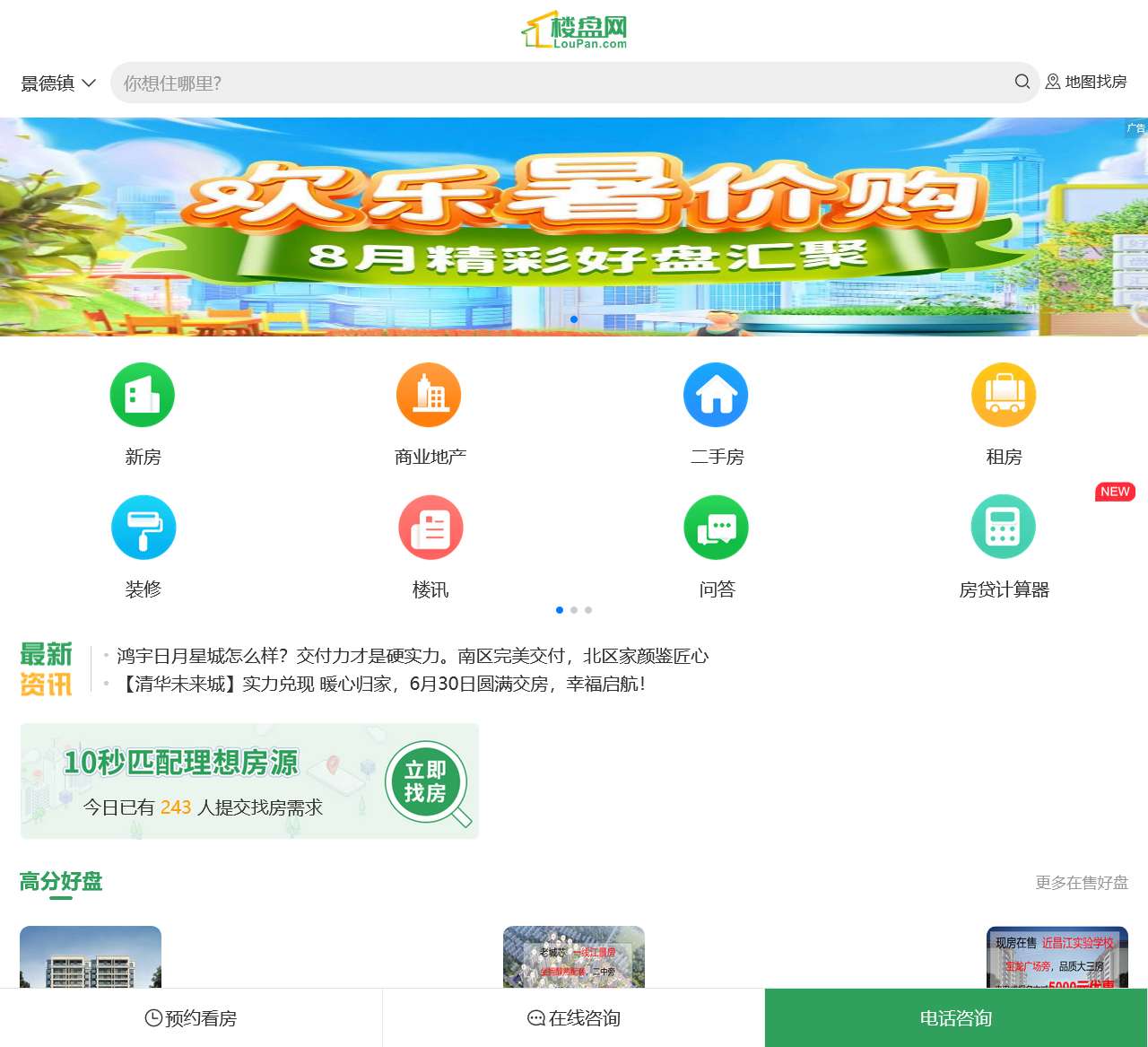The image size is (1148, 1047).
Task: Open the 清华未来城 news headline
Action: 381,684
